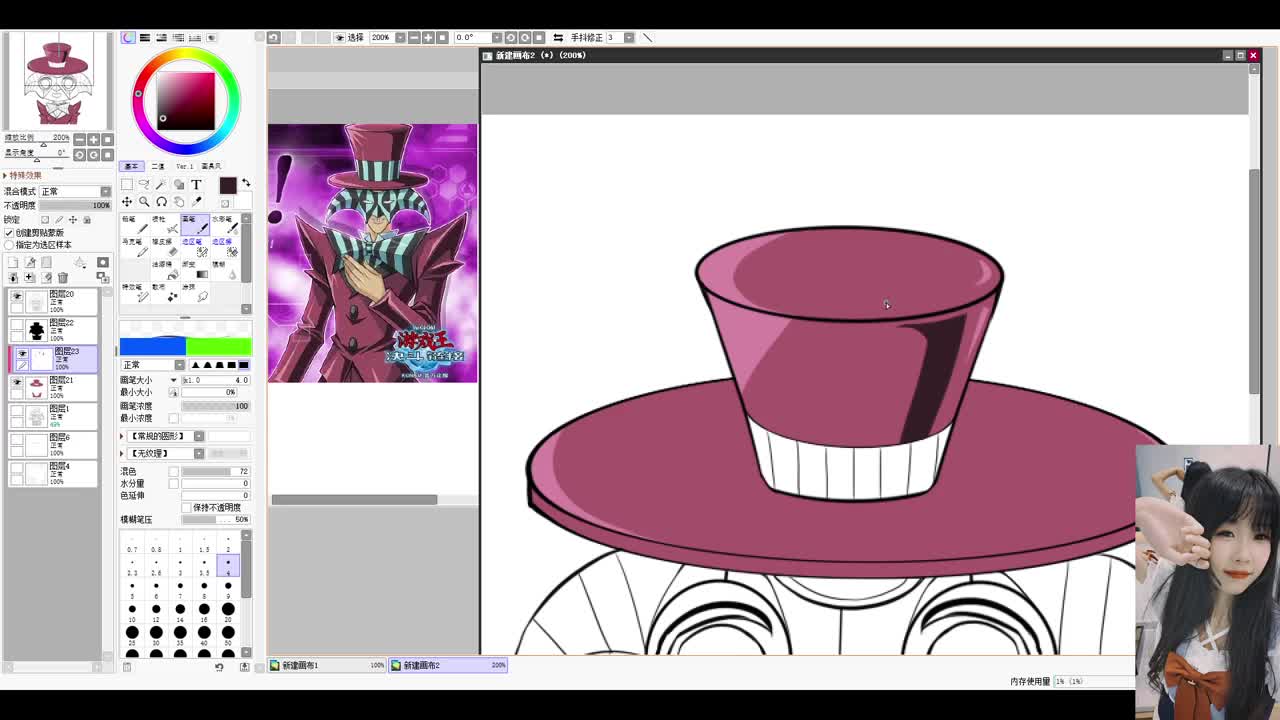
Task: Select the rotate view tool
Action: pos(162,202)
